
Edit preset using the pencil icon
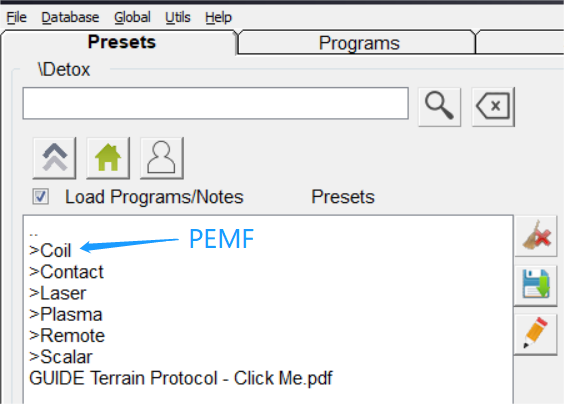536,333
